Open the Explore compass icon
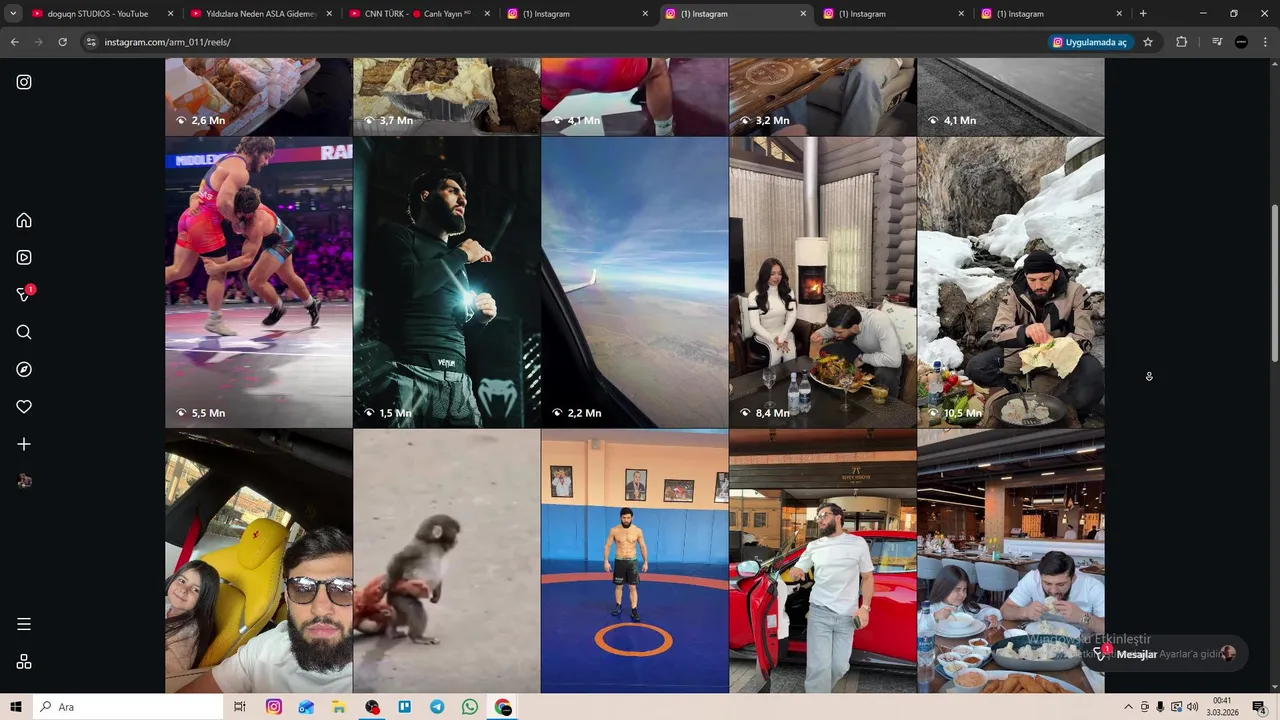The image size is (1280, 720). pos(24,369)
